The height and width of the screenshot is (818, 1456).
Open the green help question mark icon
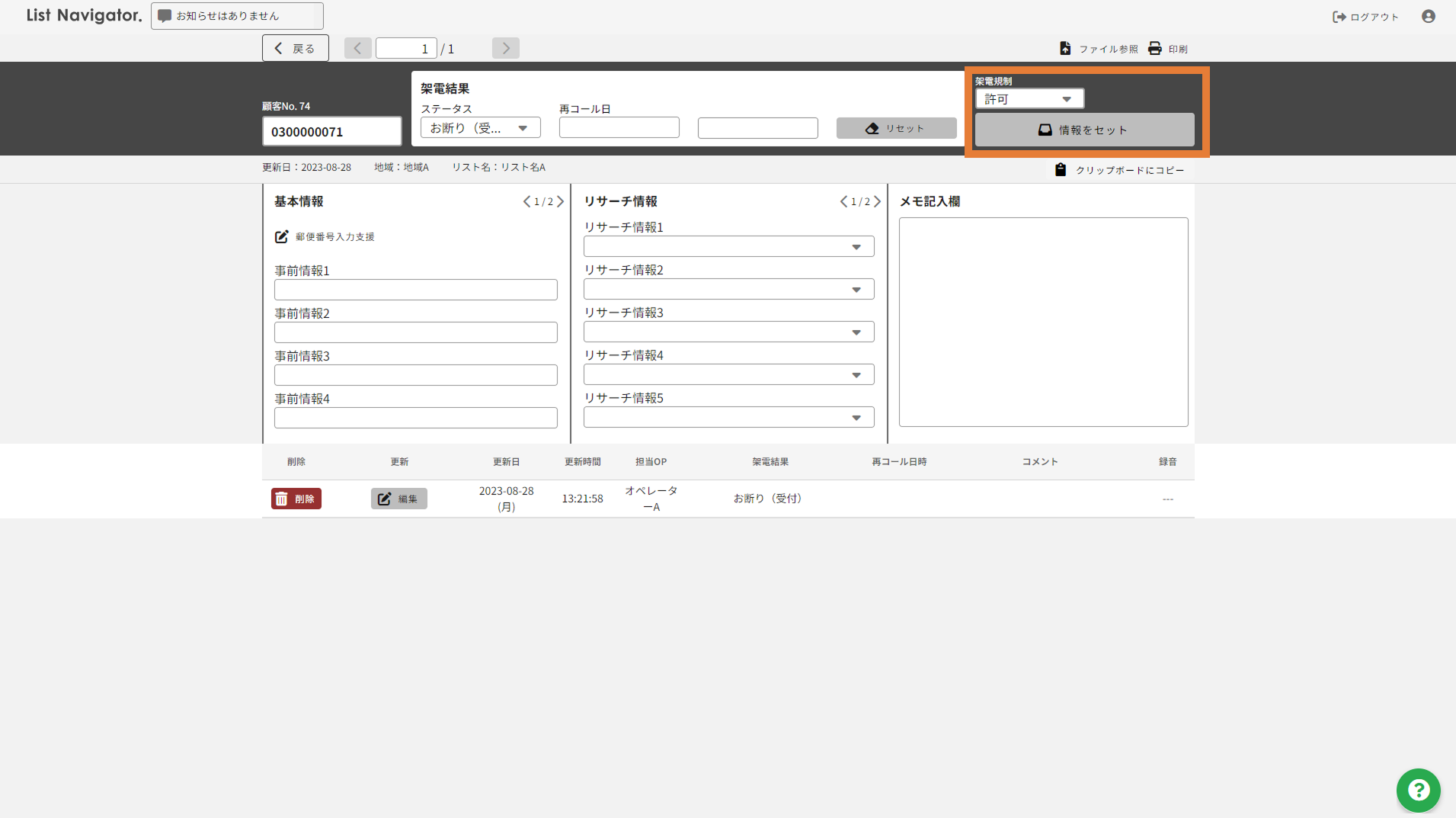click(x=1418, y=790)
